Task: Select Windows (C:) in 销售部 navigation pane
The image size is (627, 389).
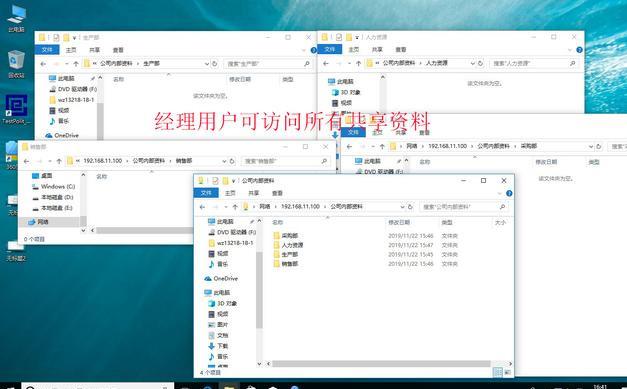Action: click(x=54, y=186)
